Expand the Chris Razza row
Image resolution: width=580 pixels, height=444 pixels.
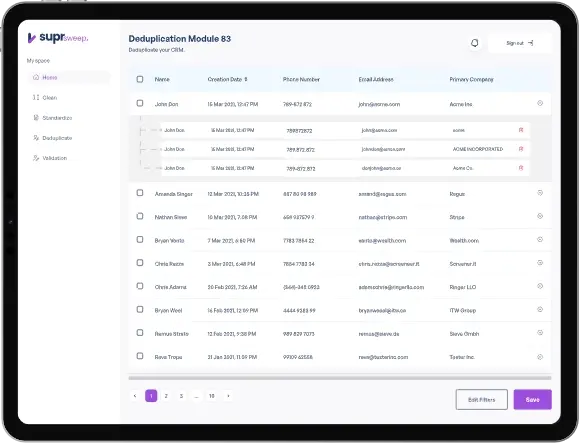(x=540, y=263)
